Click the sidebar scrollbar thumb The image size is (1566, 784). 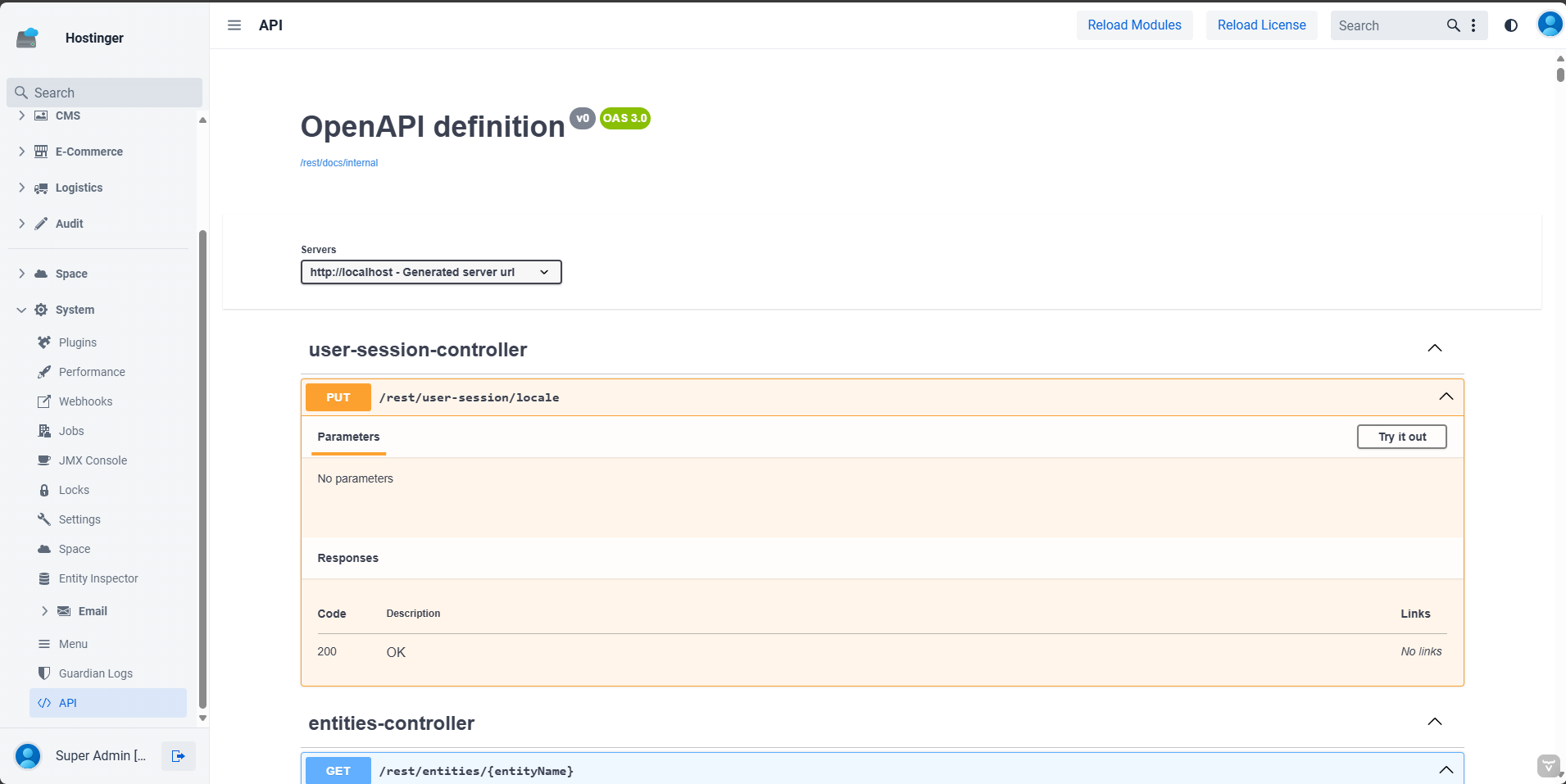click(x=202, y=469)
